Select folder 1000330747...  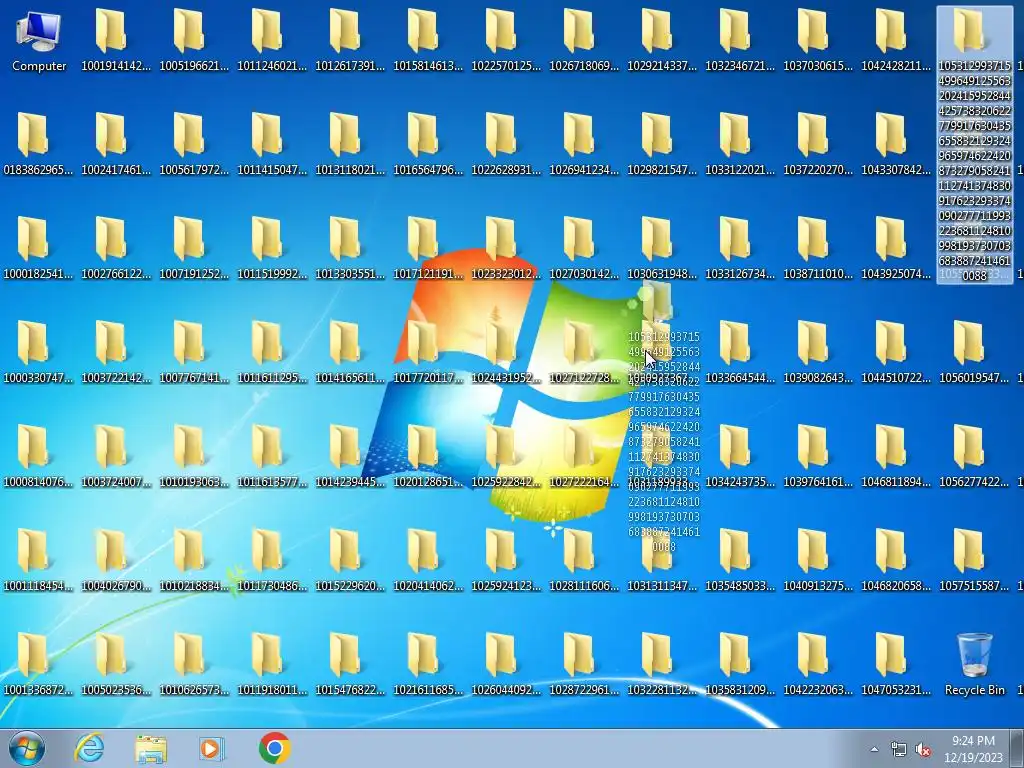[38, 353]
